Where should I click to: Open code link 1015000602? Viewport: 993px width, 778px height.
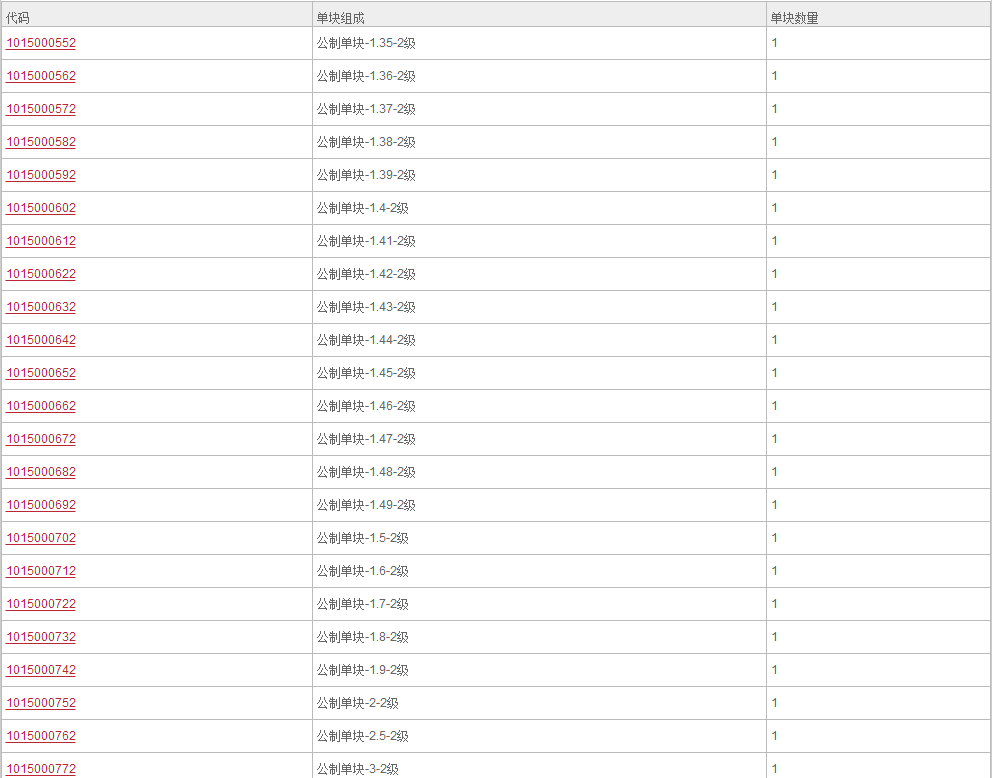[x=41, y=208]
